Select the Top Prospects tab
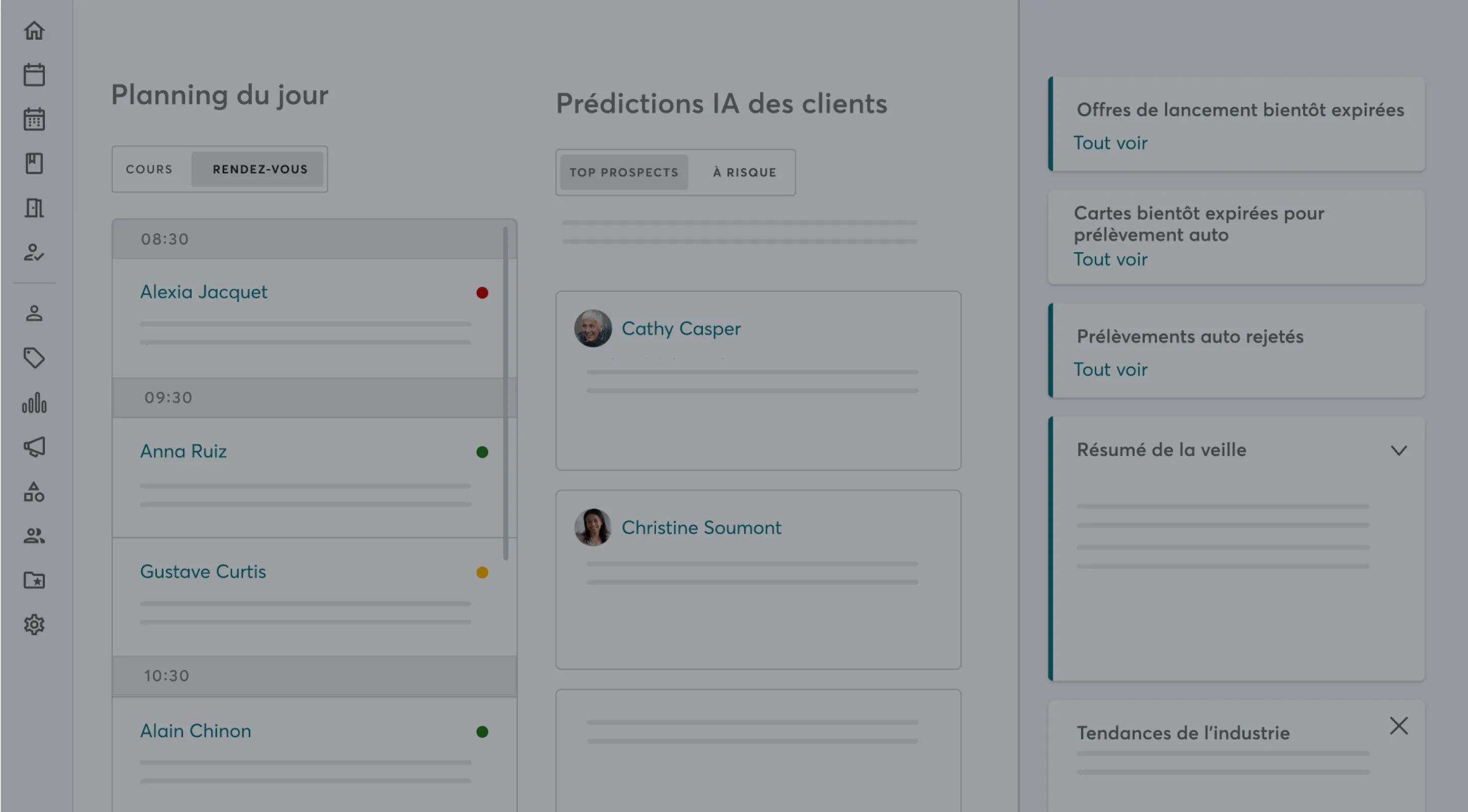This screenshot has width=1468, height=812. (624, 173)
